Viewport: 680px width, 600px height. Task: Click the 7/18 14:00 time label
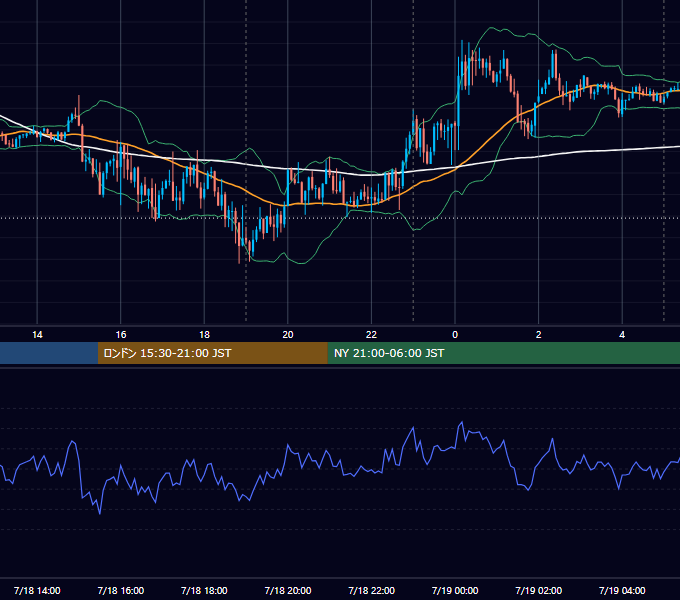point(37,590)
